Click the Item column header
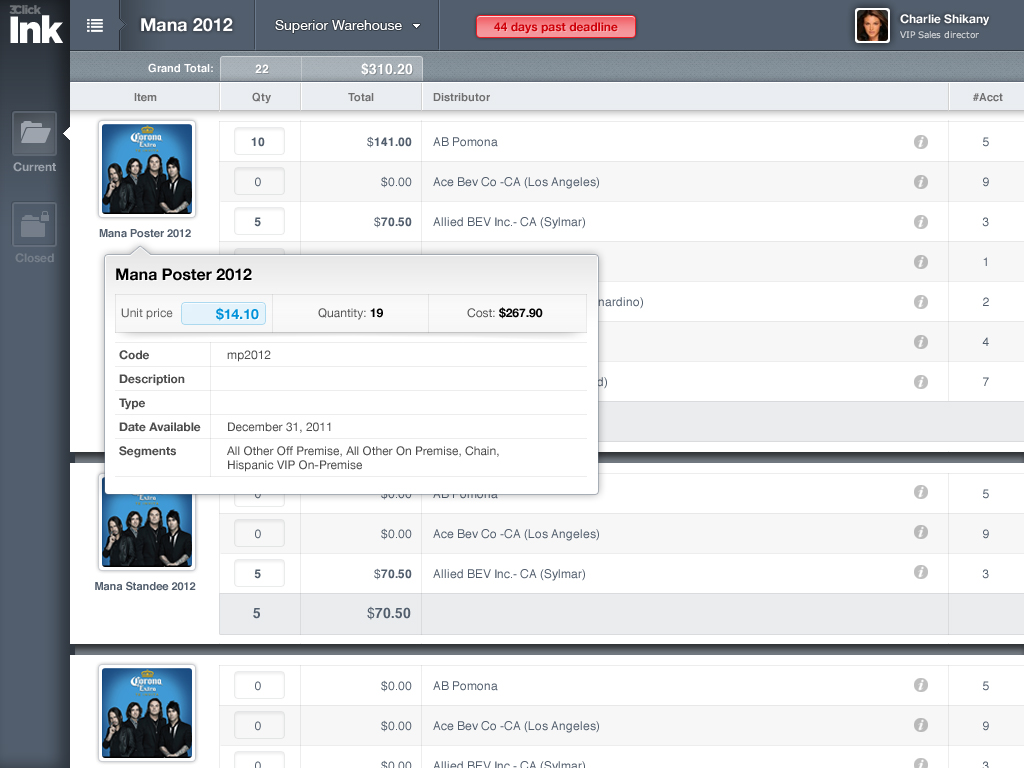Image resolution: width=1024 pixels, height=768 pixels. point(145,97)
